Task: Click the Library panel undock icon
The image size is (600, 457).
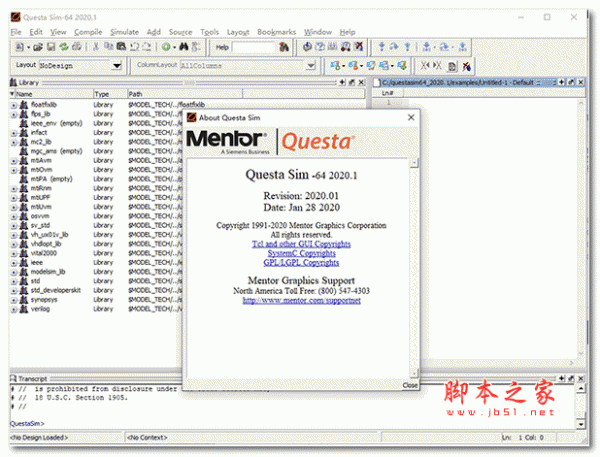Action: 351,82
